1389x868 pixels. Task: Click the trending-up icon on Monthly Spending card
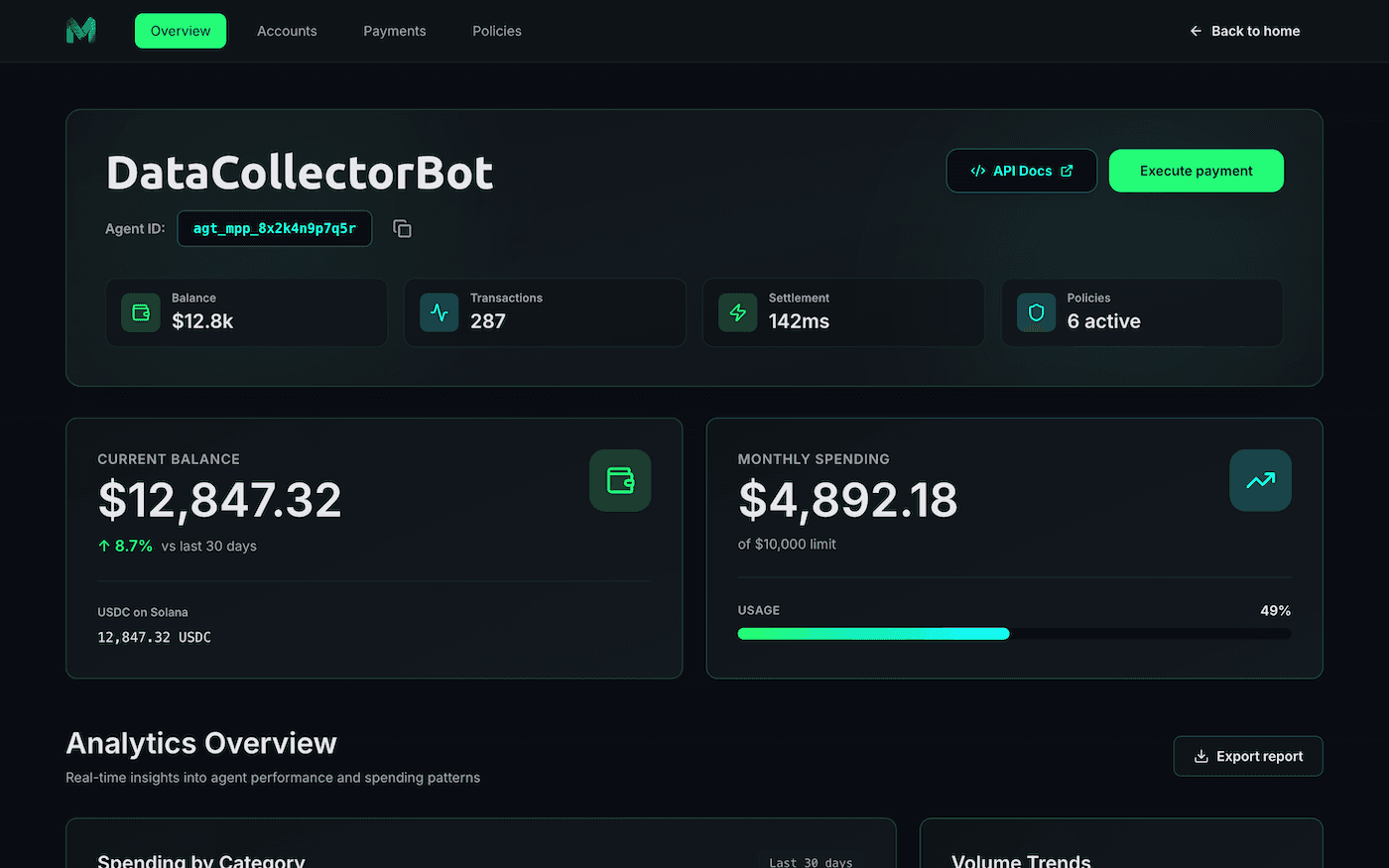(x=1260, y=480)
